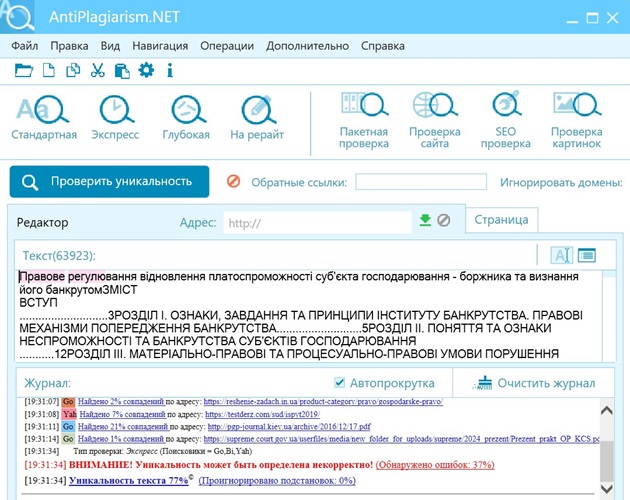Open the supreme.court.gov.ua link
630x500 pixels.
click(x=401, y=439)
